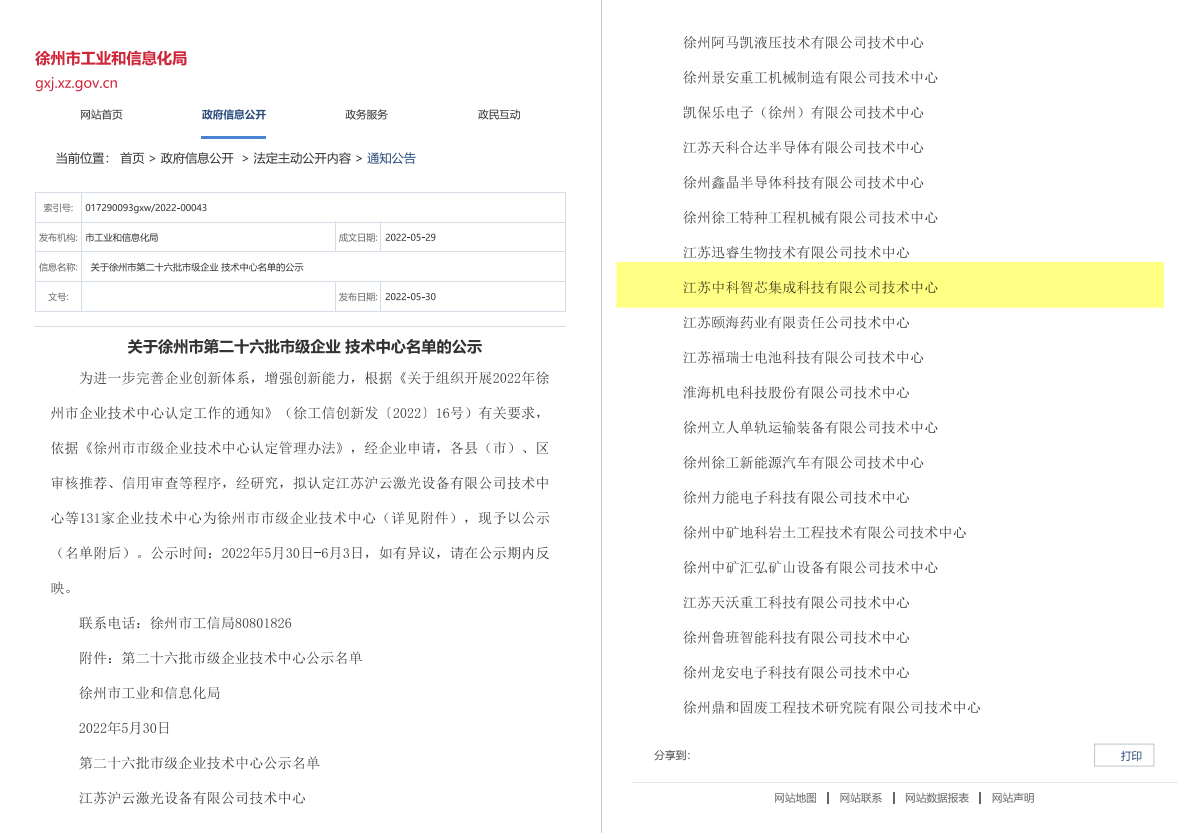
Task: Select the 政府信息公开 navigation tab
Action: point(234,115)
